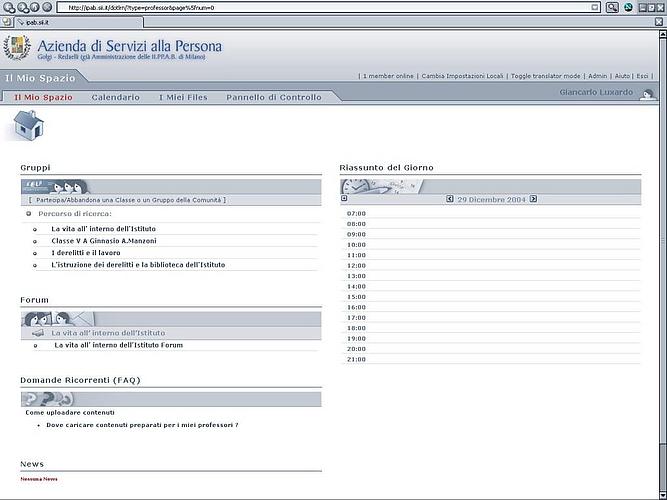This screenshot has width=667, height=500.
Task: Open the Calendario tab
Action: coord(115,97)
